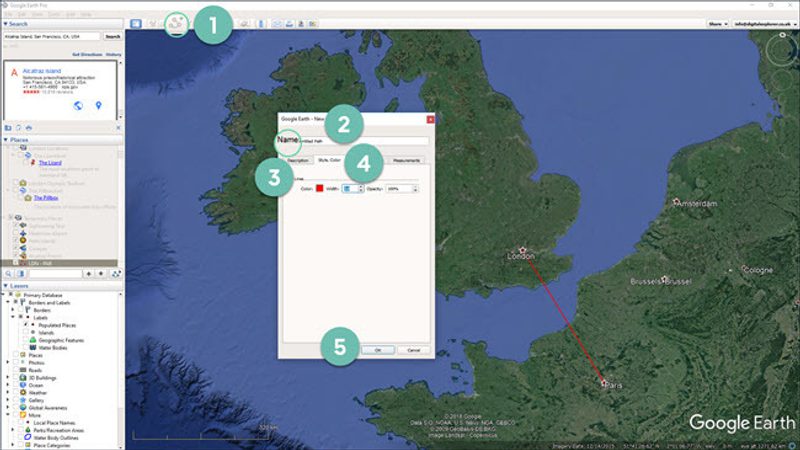Enable the Local Place Names checkbox

tap(20, 422)
